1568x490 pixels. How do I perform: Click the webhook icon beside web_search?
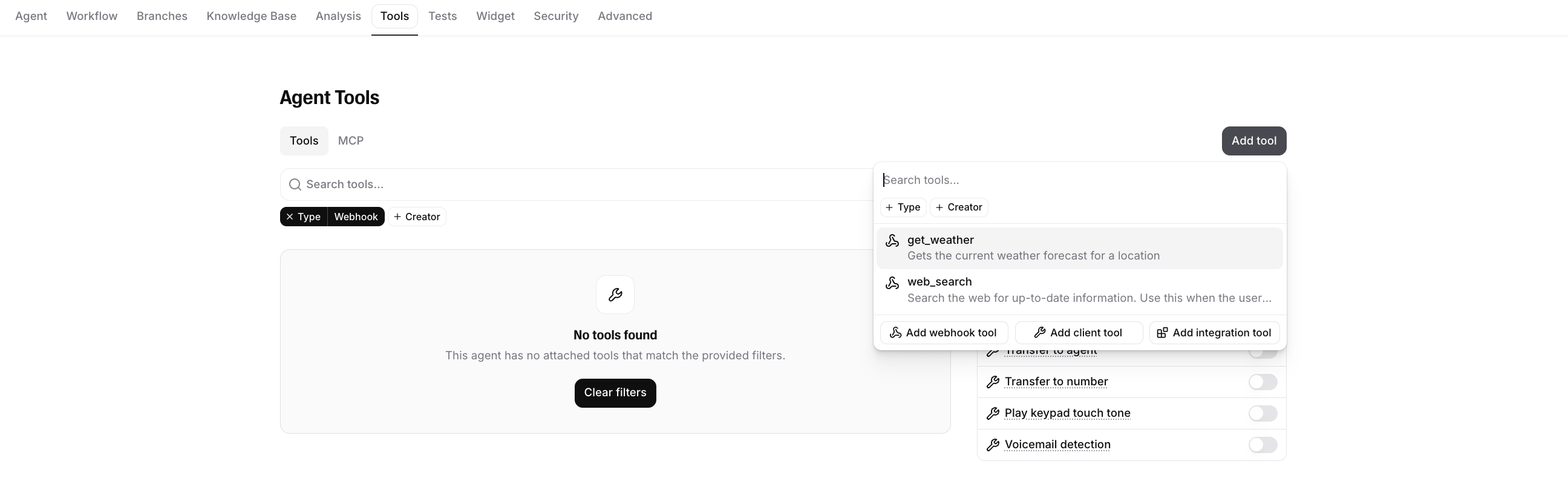click(892, 283)
